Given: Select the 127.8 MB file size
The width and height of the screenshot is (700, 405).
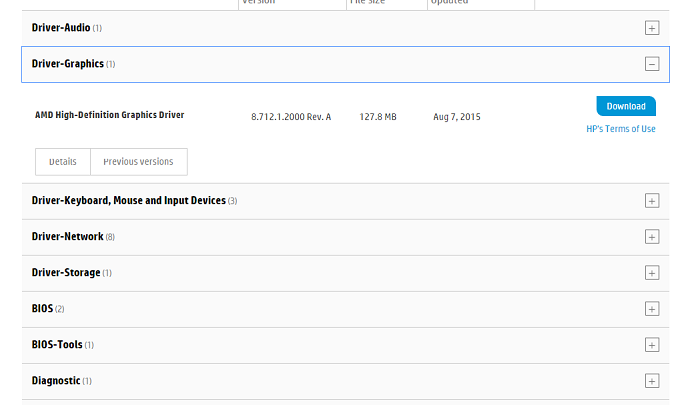Looking at the screenshot, I should (378, 117).
